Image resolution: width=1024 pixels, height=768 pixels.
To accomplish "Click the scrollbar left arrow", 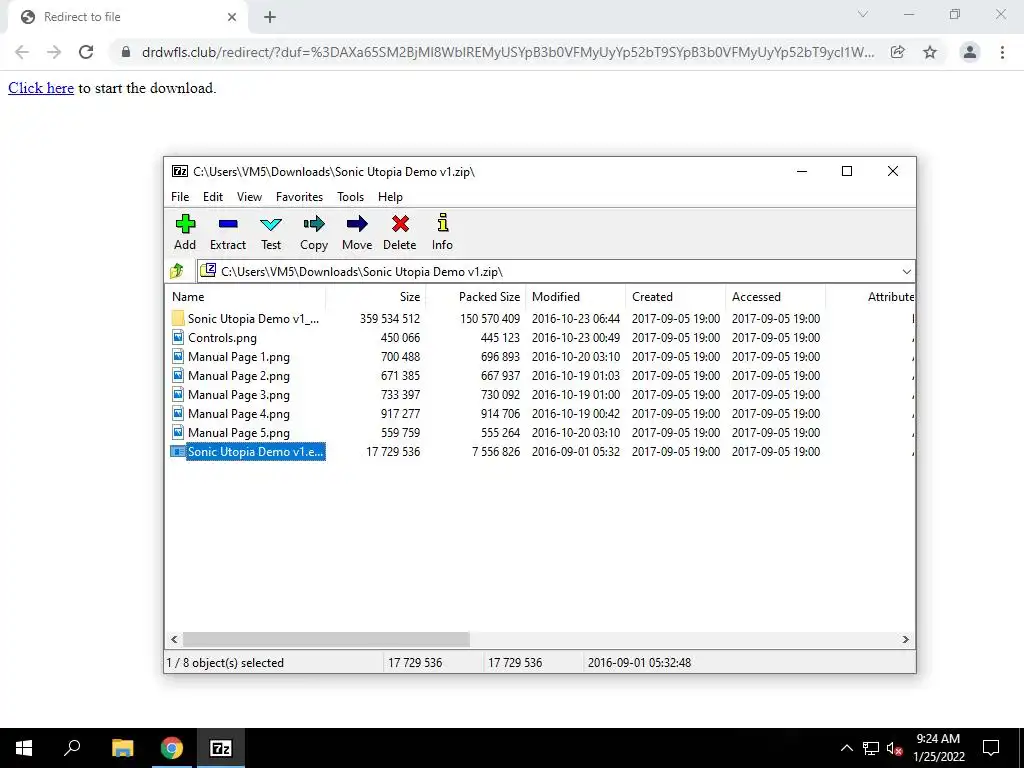I will tap(174, 639).
